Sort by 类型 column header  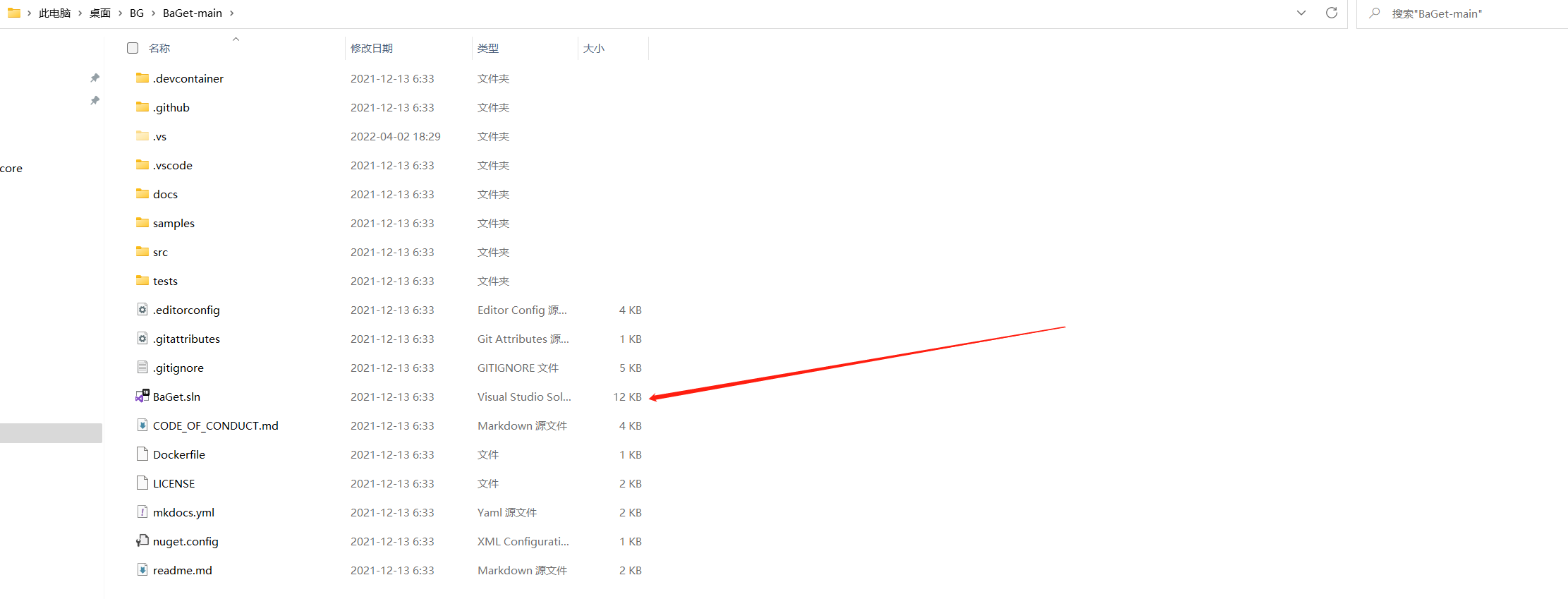[x=488, y=48]
